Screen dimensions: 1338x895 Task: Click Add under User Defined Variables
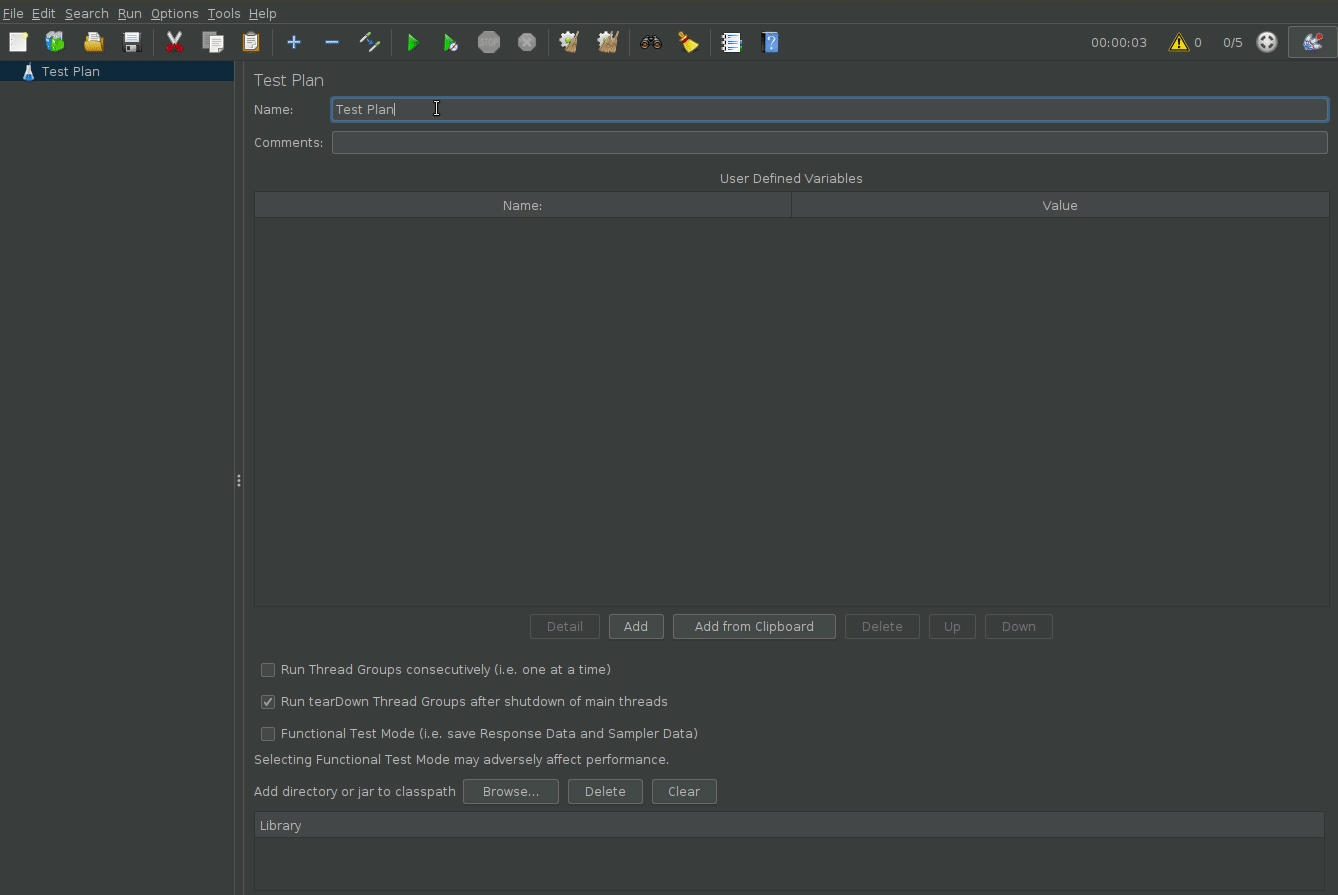click(x=636, y=627)
